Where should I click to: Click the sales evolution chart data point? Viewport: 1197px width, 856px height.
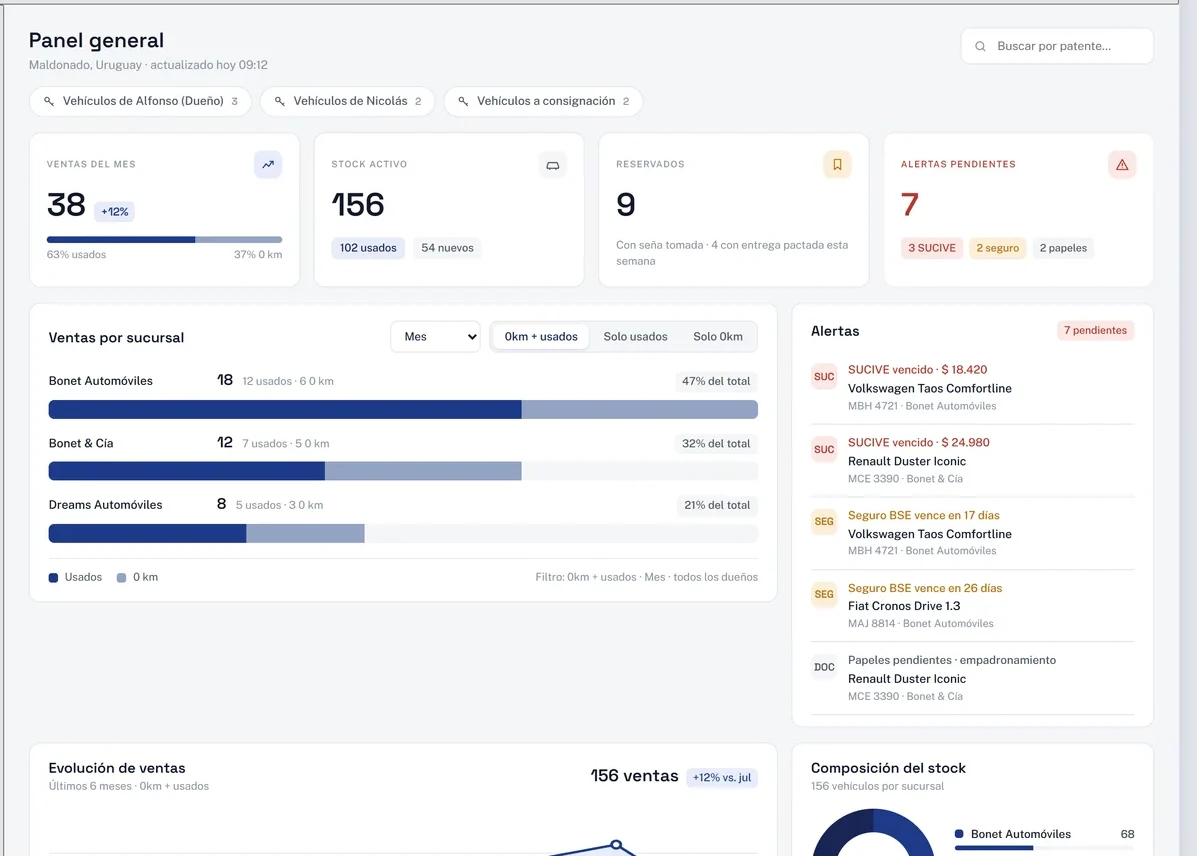(616, 845)
